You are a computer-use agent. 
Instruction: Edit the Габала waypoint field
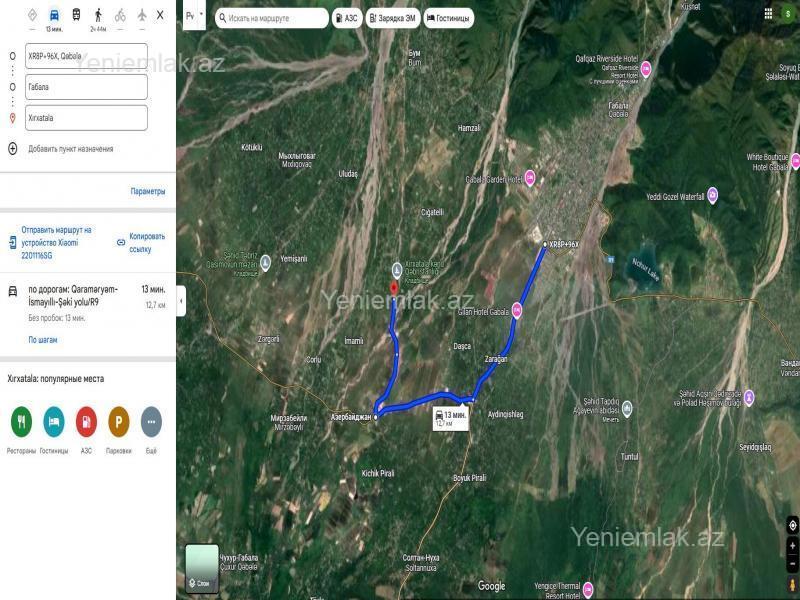[86, 87]
